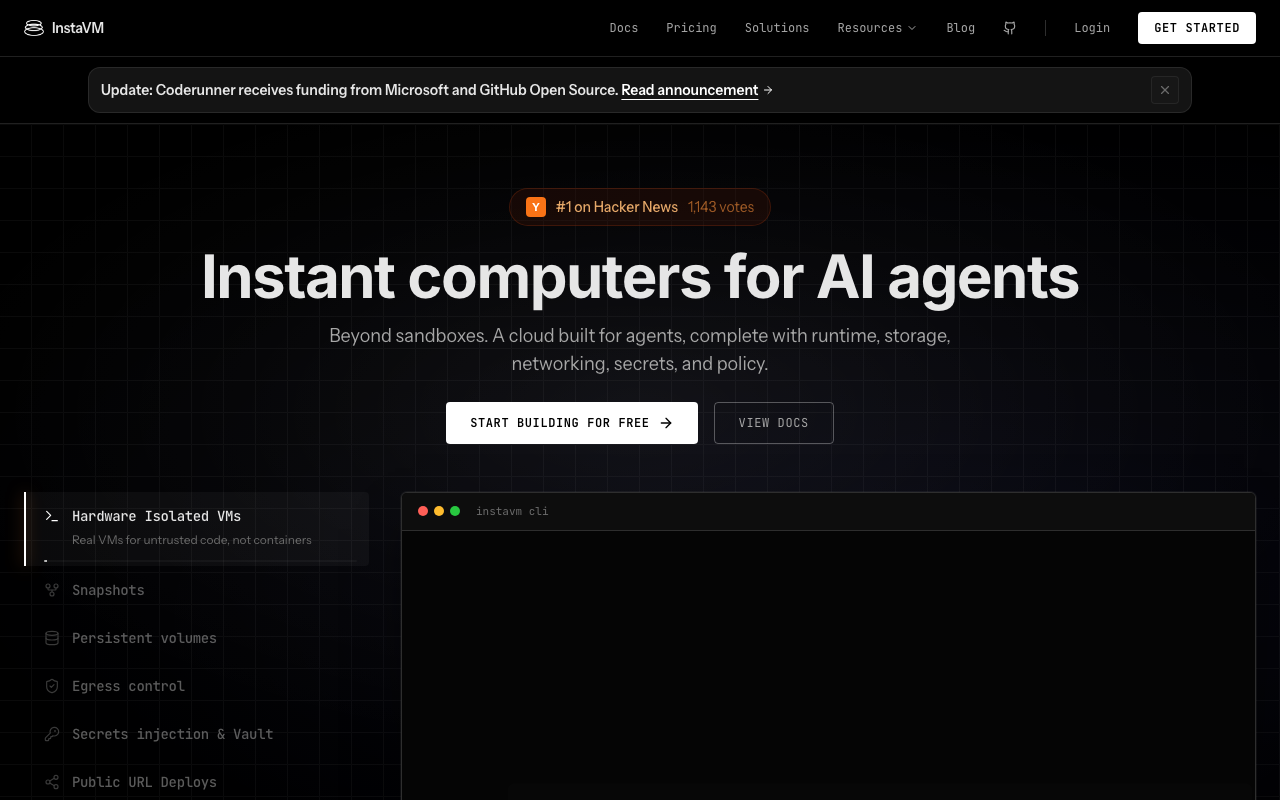Click the '1,143 votes' text

(x=721, y=207)
